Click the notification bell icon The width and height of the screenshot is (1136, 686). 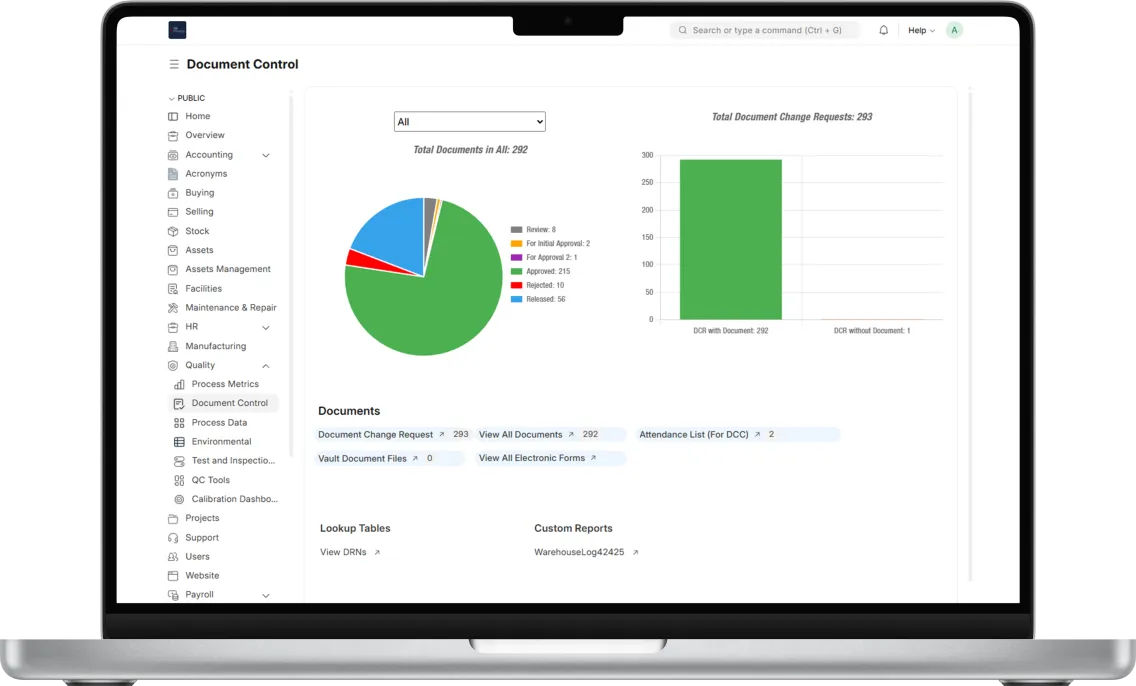pos(883,31)
